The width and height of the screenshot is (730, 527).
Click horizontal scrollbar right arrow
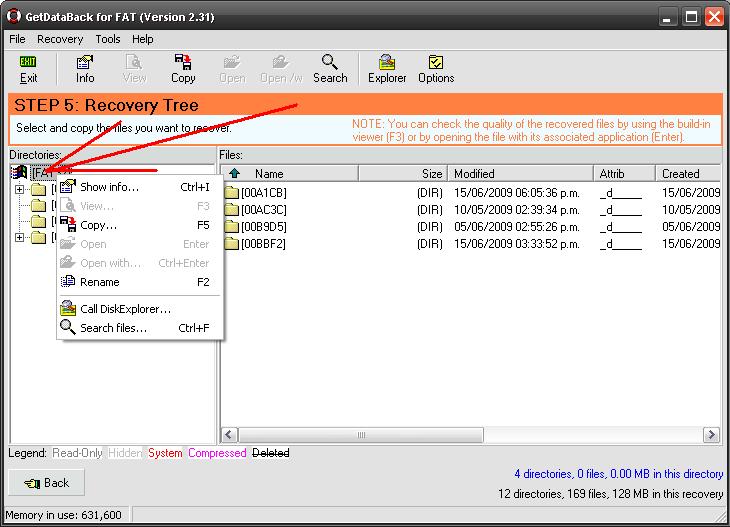[710, 435]
